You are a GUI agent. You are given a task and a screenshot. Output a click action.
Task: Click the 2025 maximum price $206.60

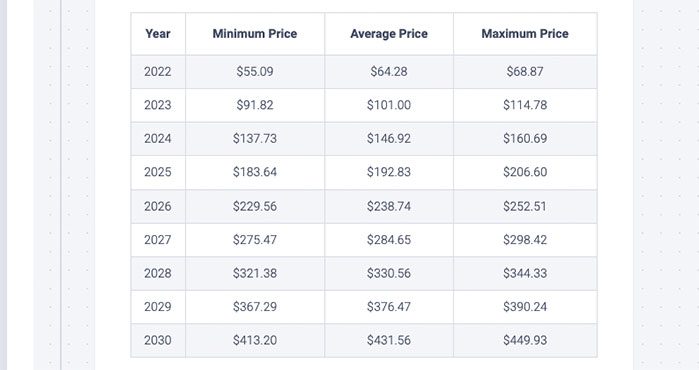525,172
